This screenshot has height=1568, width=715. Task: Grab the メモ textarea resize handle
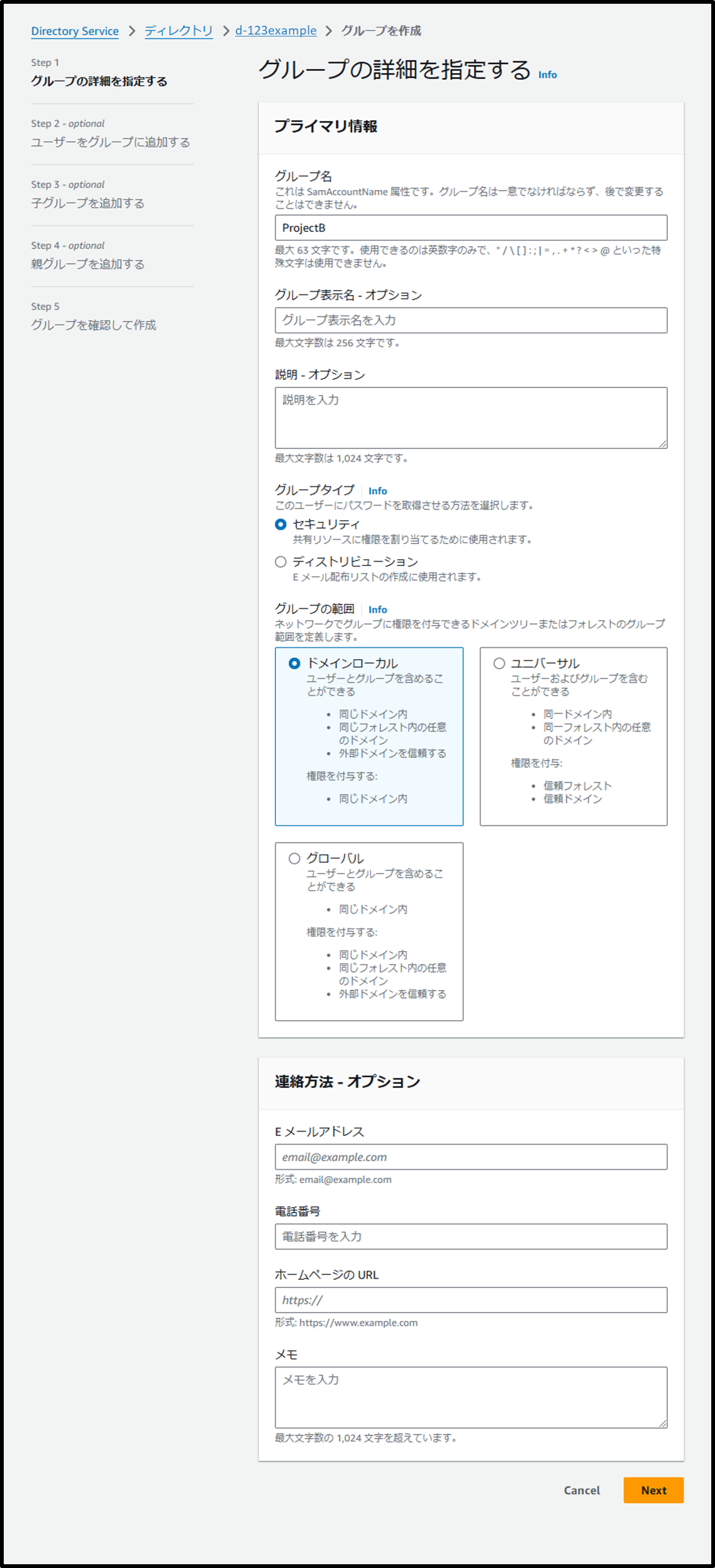tap(662, 1423)
